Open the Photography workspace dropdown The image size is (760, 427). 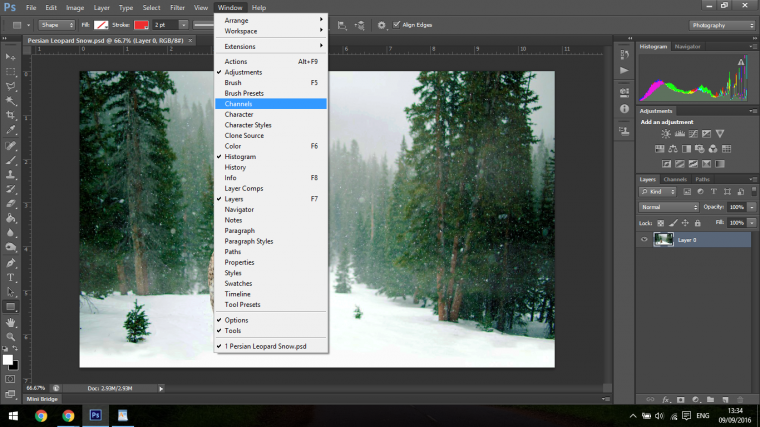tap(722, 25)
